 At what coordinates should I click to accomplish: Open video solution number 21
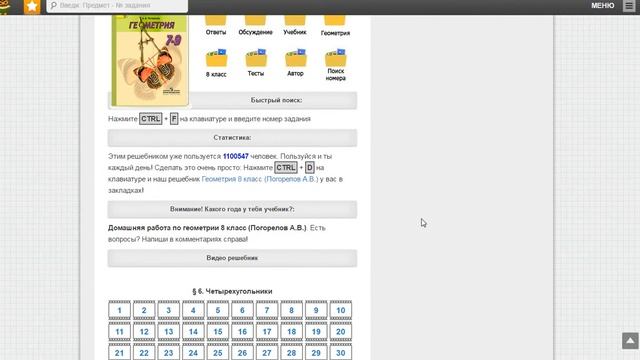(x=120, y=352)
